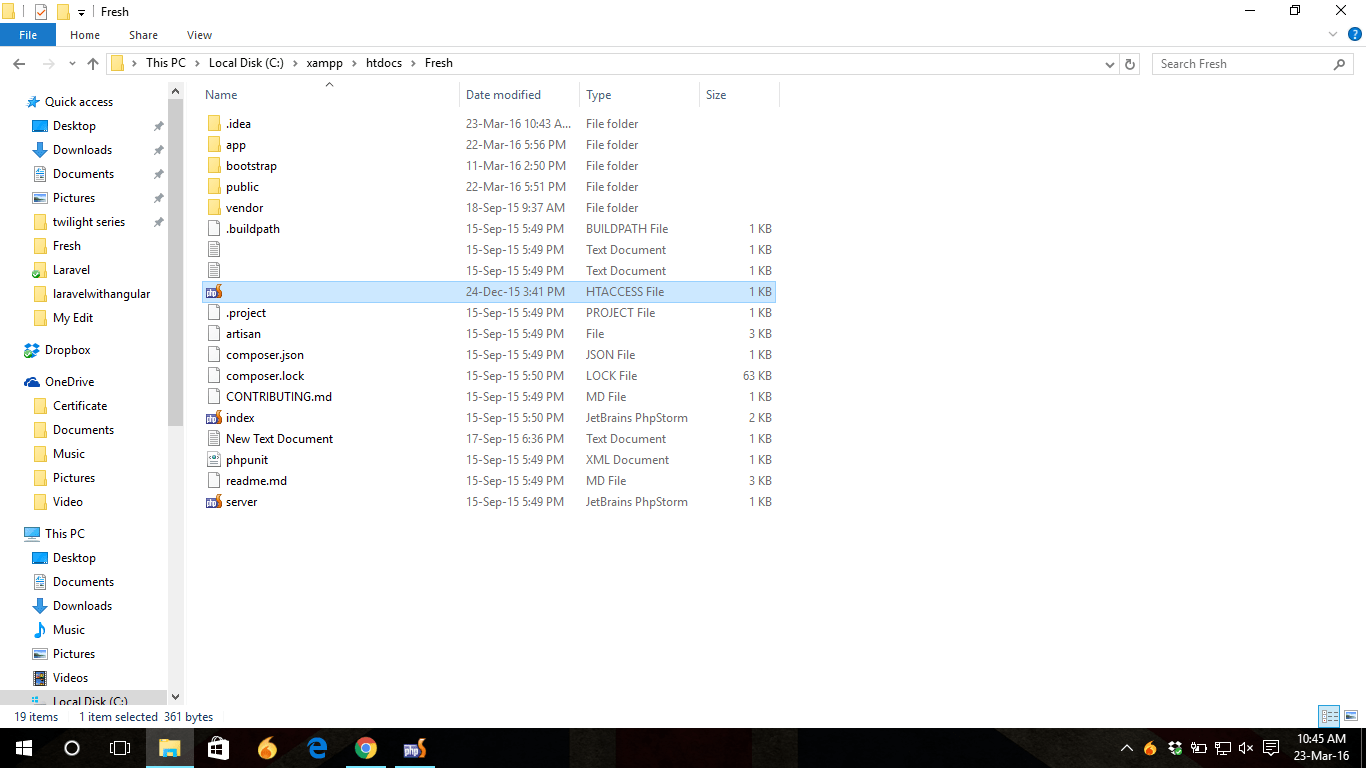Click the pin icon beside twilight series
The height and width of the screenshot is (768, 1366).
tap(158, 222)
